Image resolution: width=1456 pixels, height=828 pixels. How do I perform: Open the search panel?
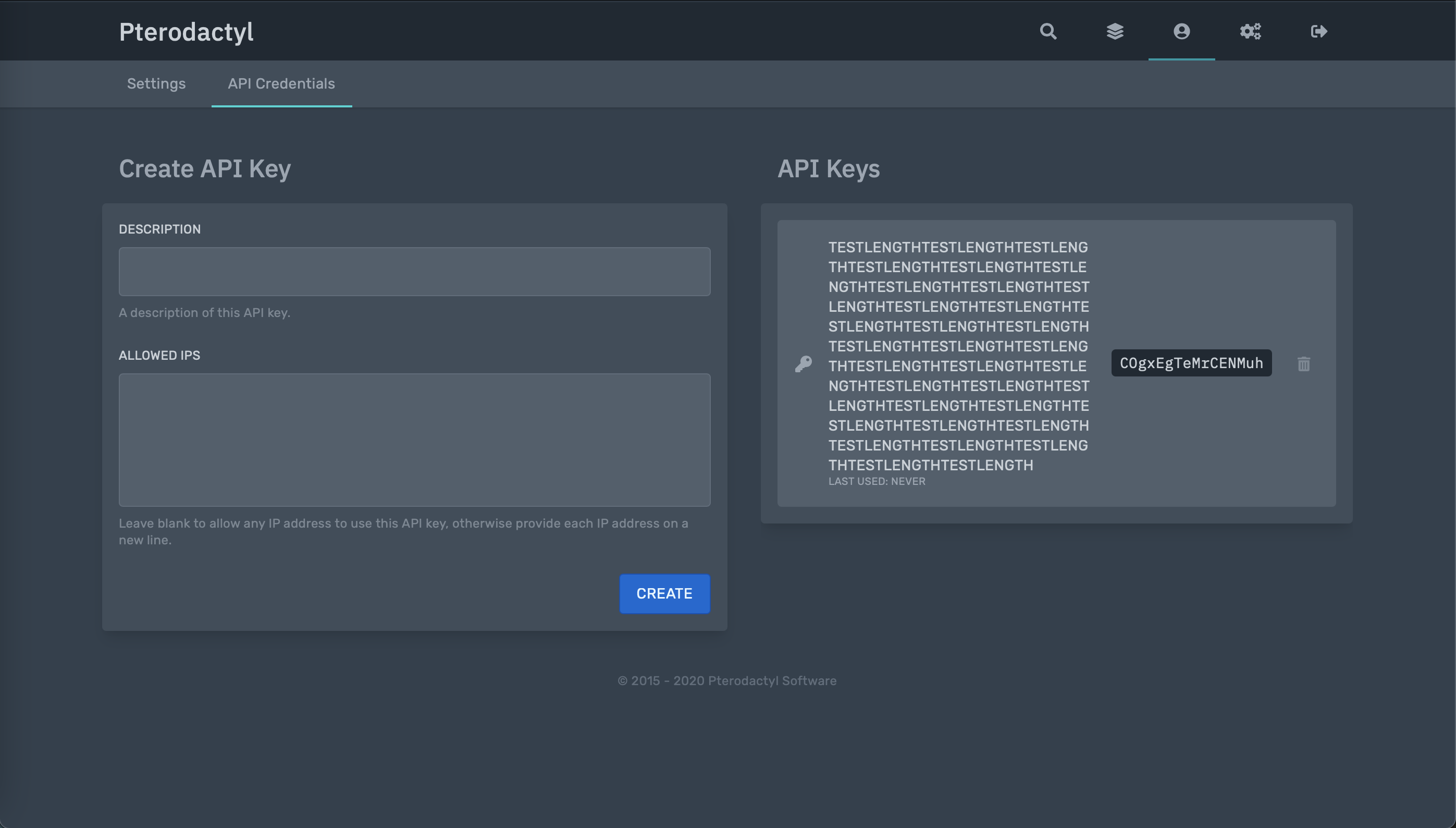tap(1048, 31)
